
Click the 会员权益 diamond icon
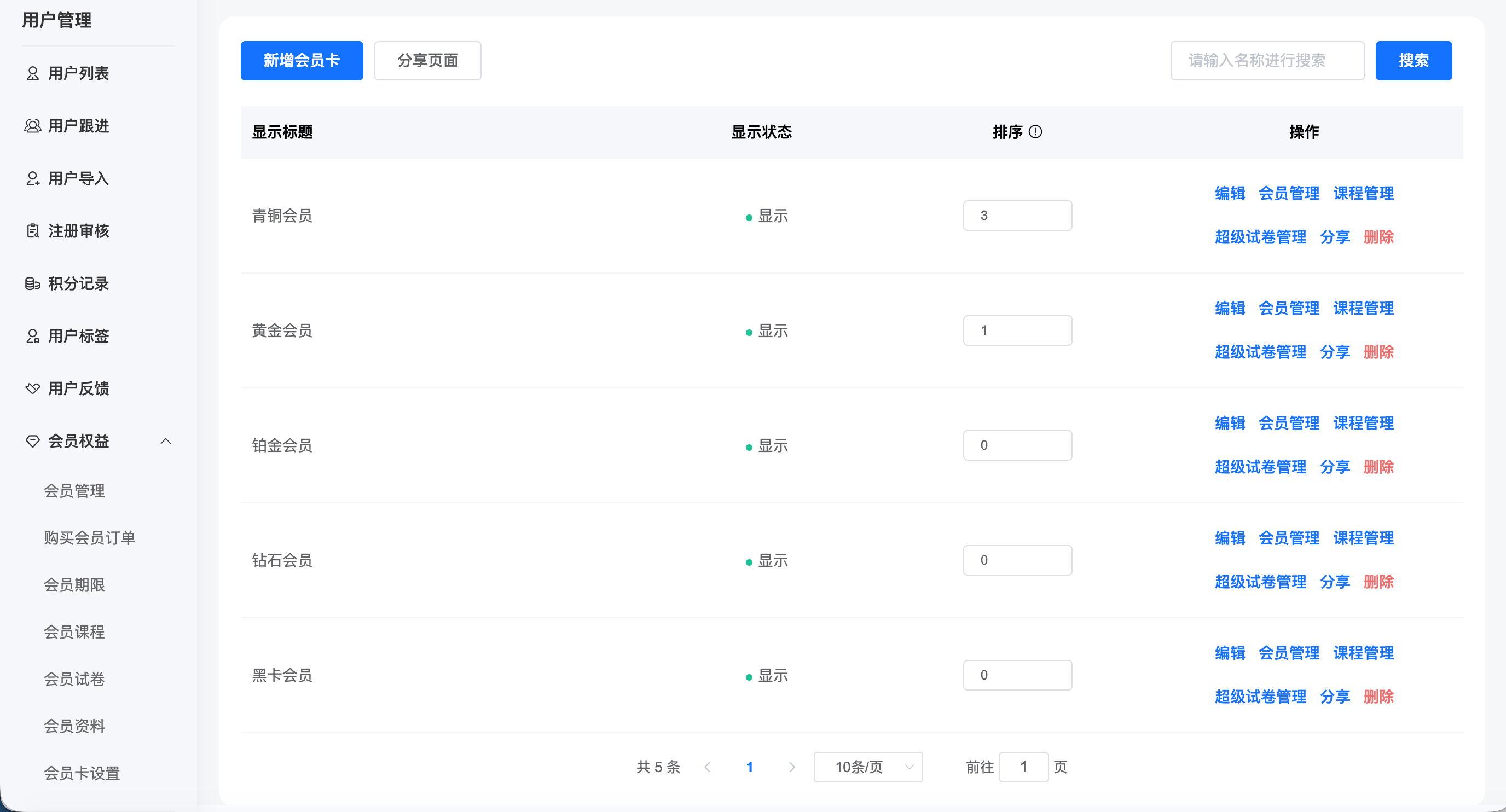pyautogui.click(x=33, y=442)
